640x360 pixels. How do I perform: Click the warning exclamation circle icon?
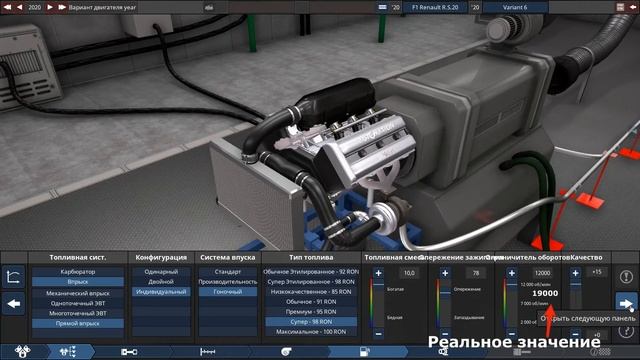[x=626, y=277]
